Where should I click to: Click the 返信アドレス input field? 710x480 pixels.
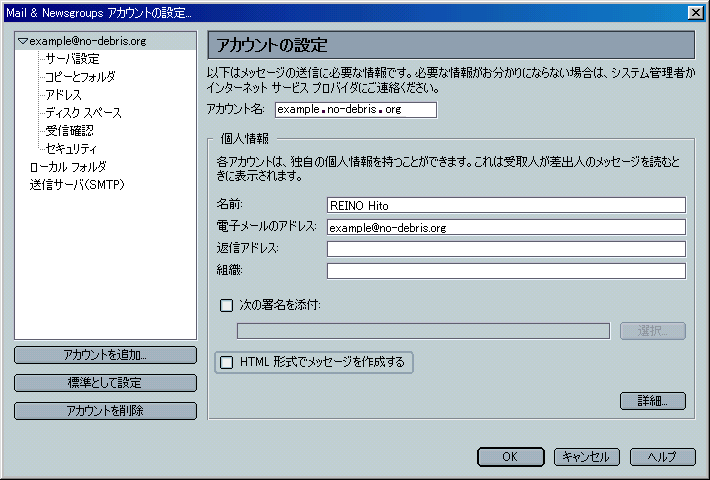(506, 249)
